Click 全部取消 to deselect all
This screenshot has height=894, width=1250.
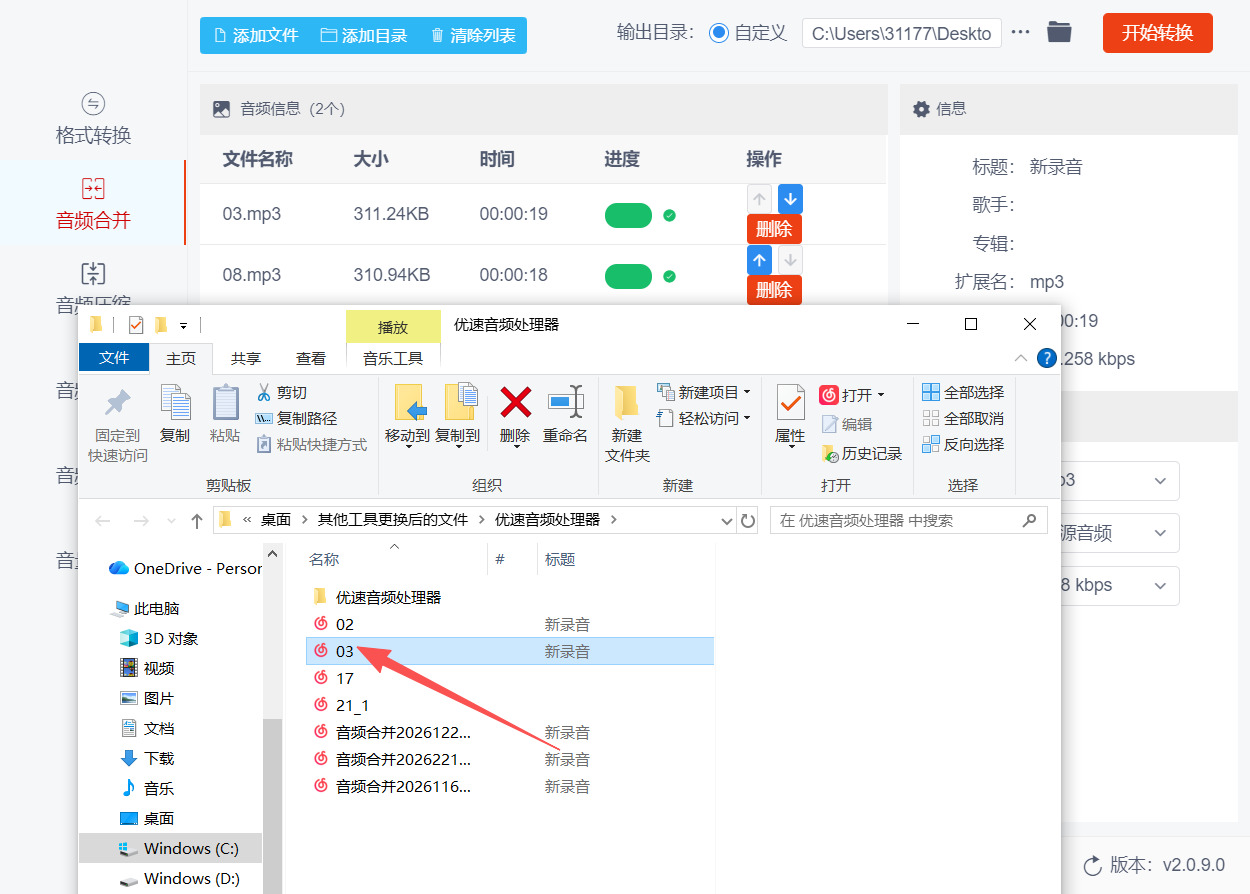pos(963,418)
